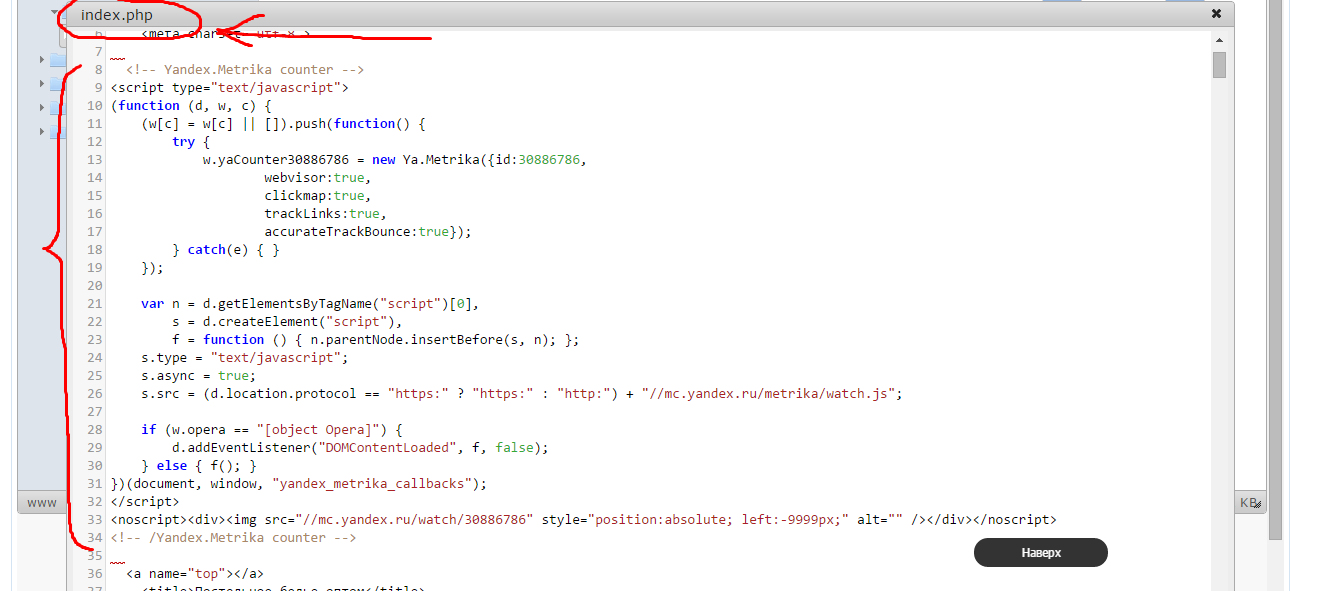Click the noscript img tag line
Image resolution: width=1320 pixels, height=591 pixels.
583,520
